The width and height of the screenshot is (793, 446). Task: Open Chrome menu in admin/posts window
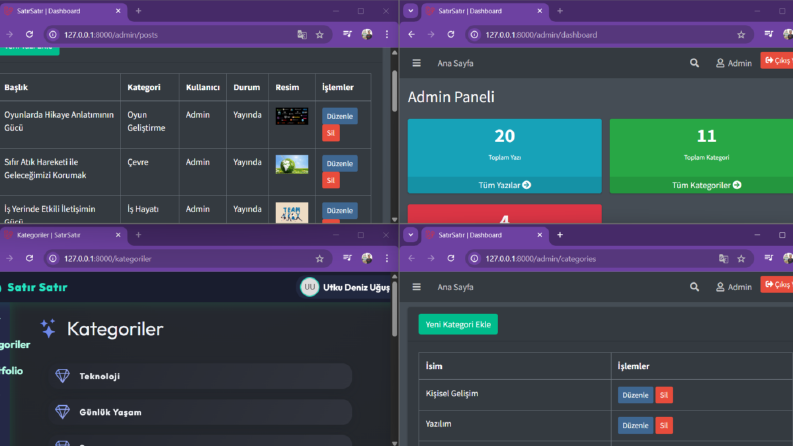tap(387, 34)
